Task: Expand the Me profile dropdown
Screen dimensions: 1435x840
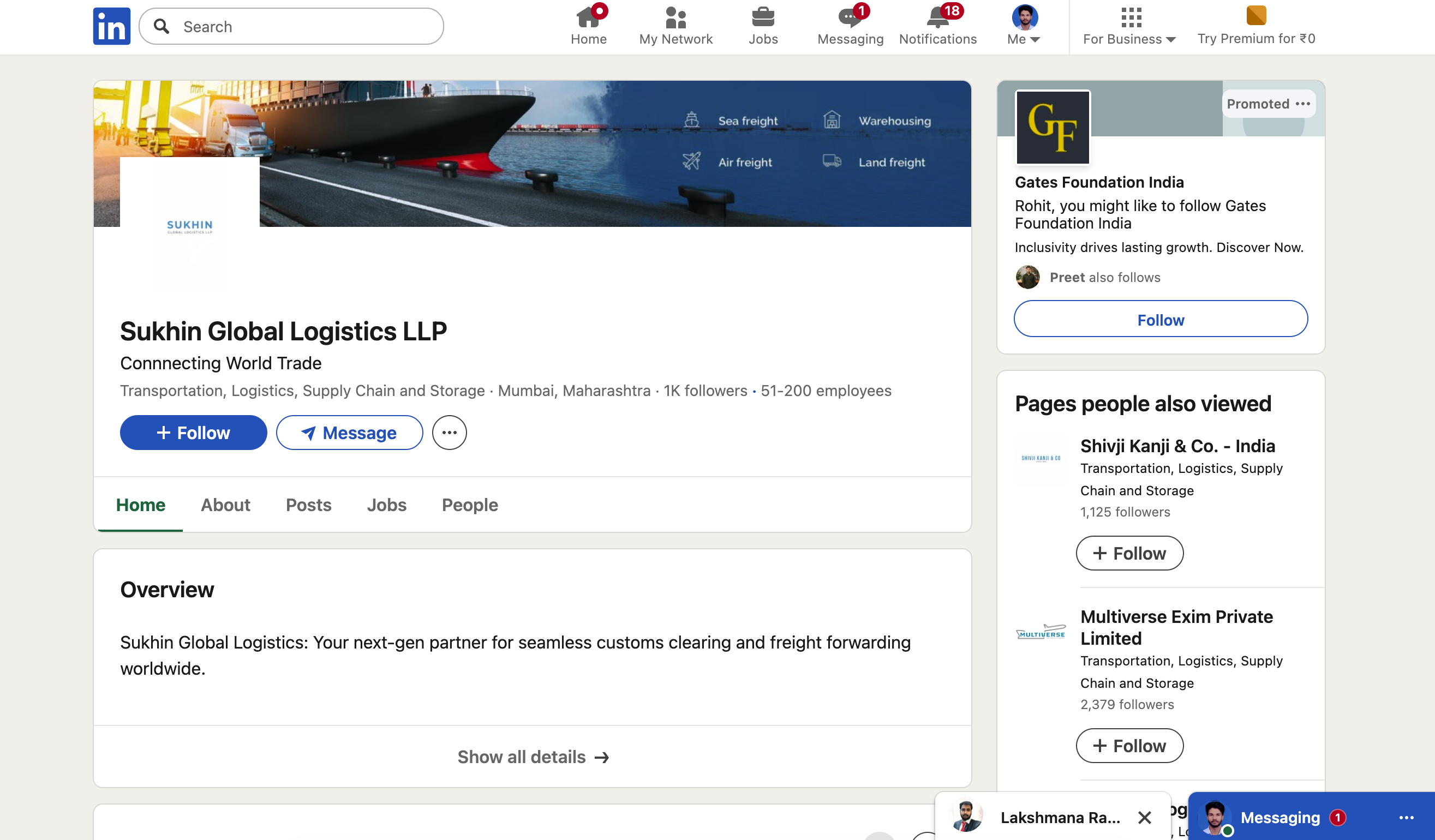Action: 1024,26
